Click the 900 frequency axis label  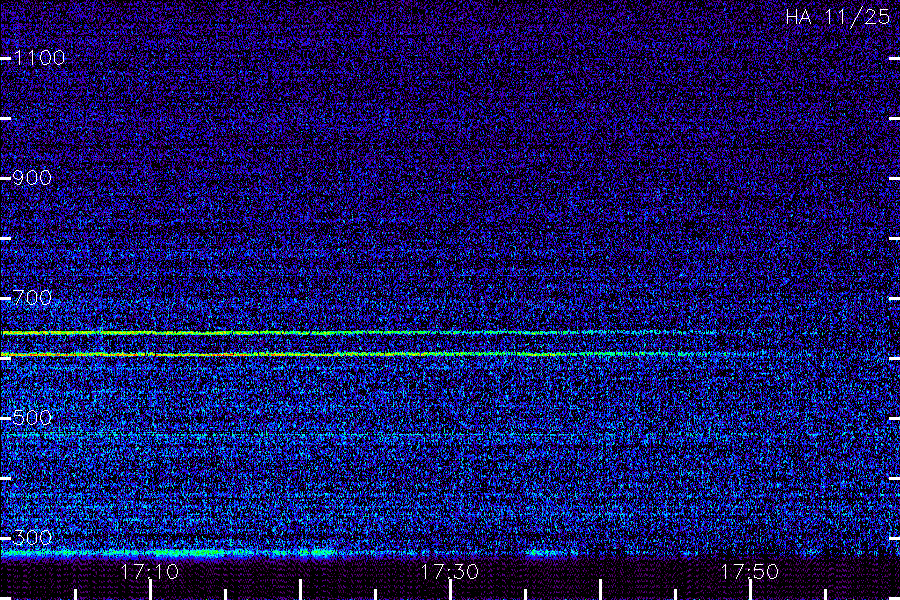click(32, 178)
